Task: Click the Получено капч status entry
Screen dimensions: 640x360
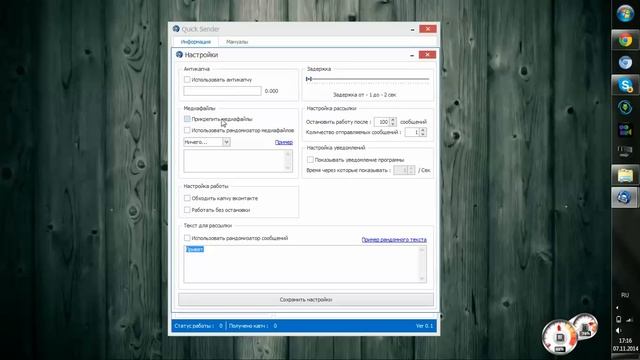Action: click(x=253, y=326)
